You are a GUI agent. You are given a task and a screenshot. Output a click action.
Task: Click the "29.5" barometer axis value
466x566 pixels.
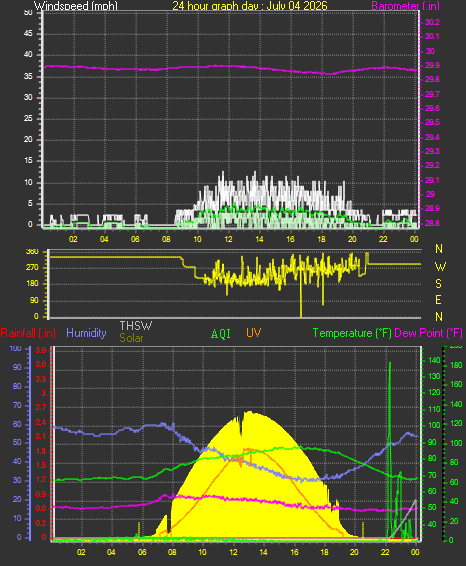(x=432, y=122)
